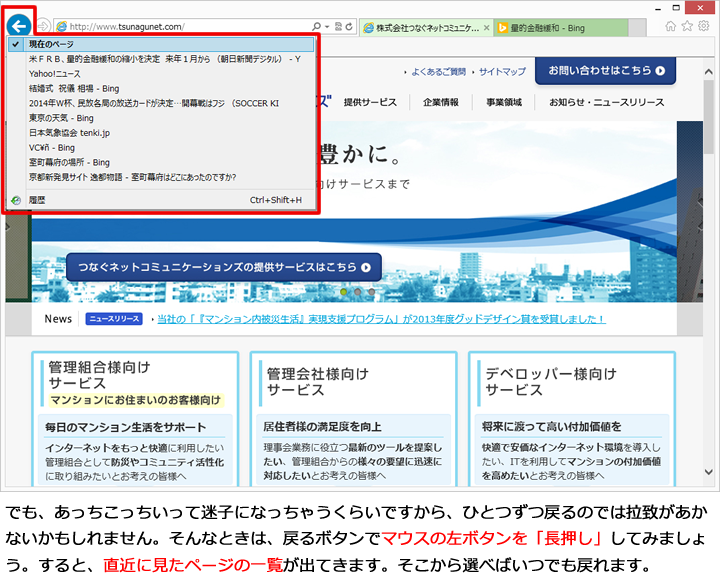Open the 提供サービス navigation item
This screenshot has height=582, width=720.
pyautogui.click(x=370, y=102)
